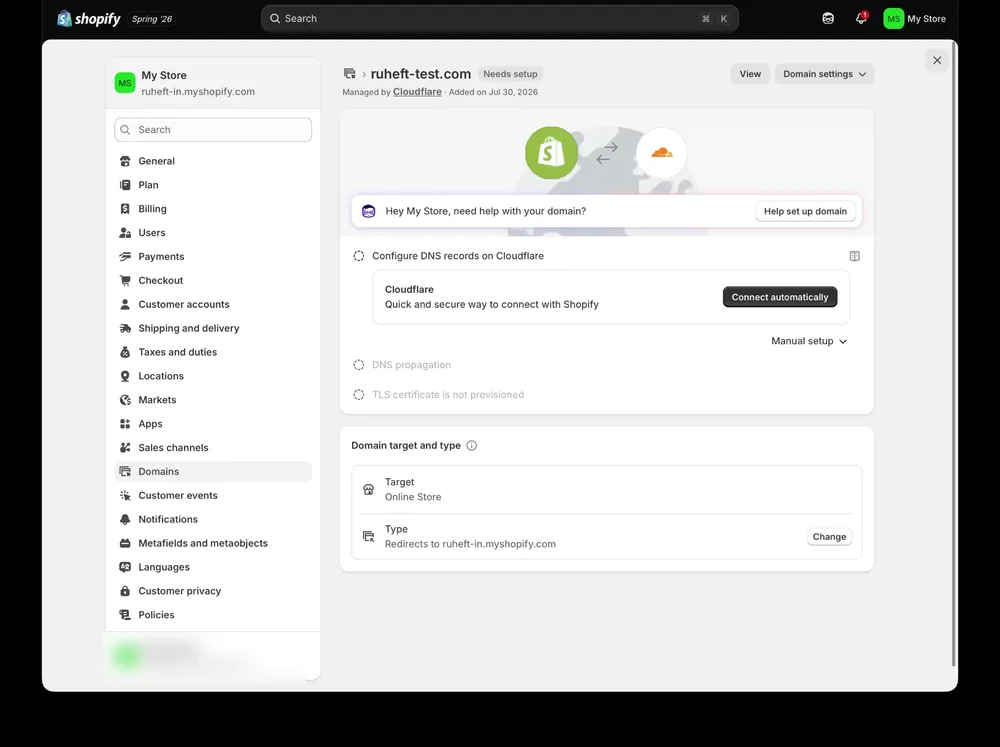Click the View button
1000x747 pixels.
click(x=750, y=74)
